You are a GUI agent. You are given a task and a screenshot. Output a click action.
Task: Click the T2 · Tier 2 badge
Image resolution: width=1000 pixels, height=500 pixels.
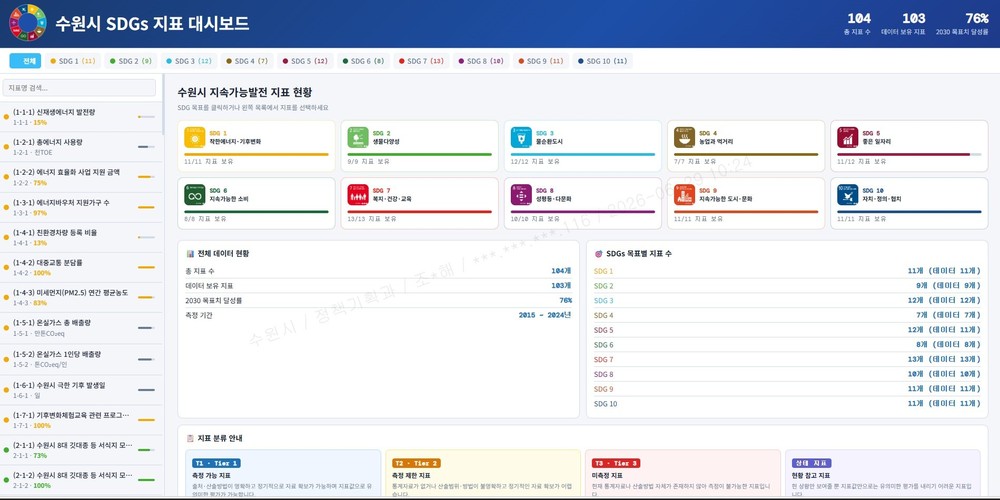click(x=416, y=463)
